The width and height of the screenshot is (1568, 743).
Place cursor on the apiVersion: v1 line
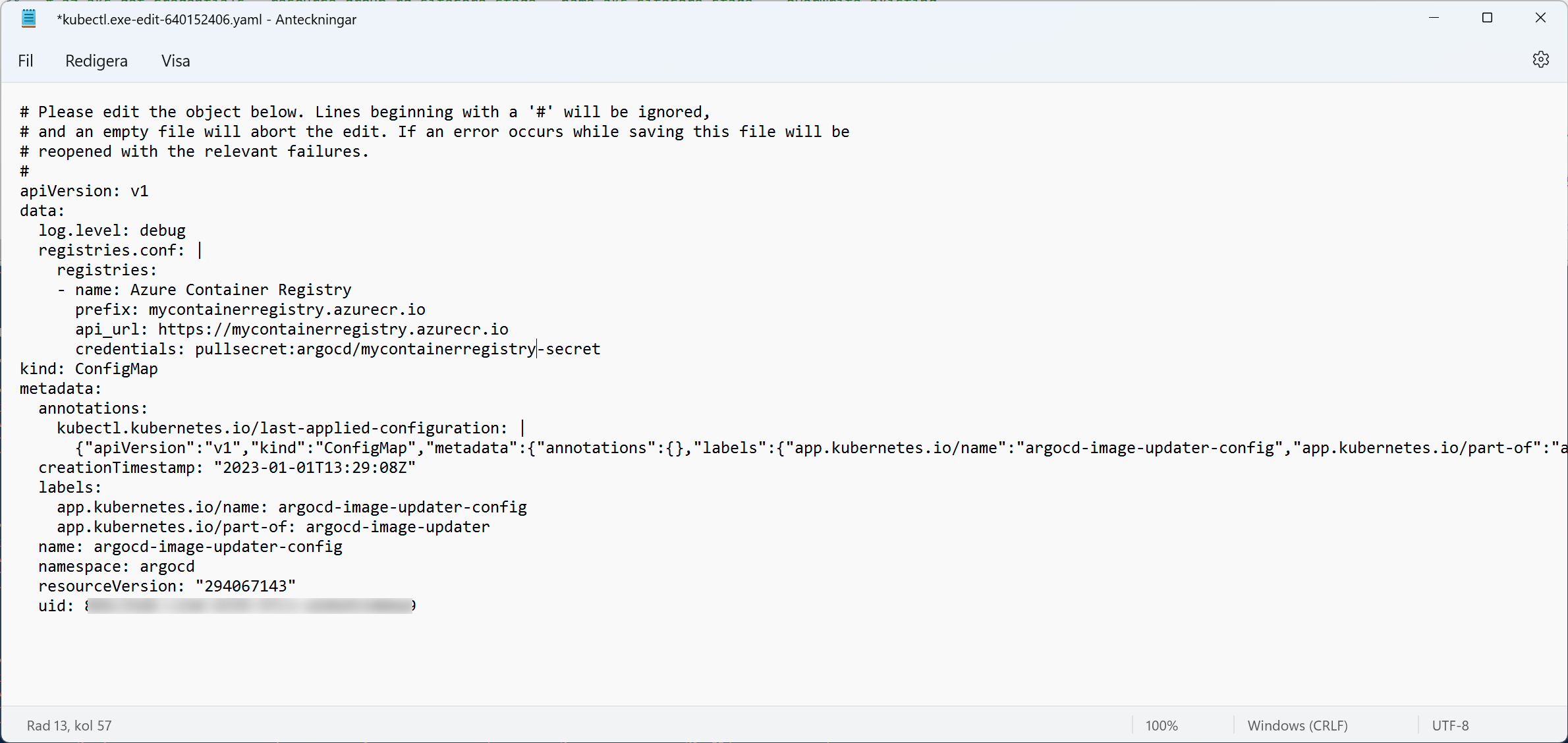coord(84,190)
